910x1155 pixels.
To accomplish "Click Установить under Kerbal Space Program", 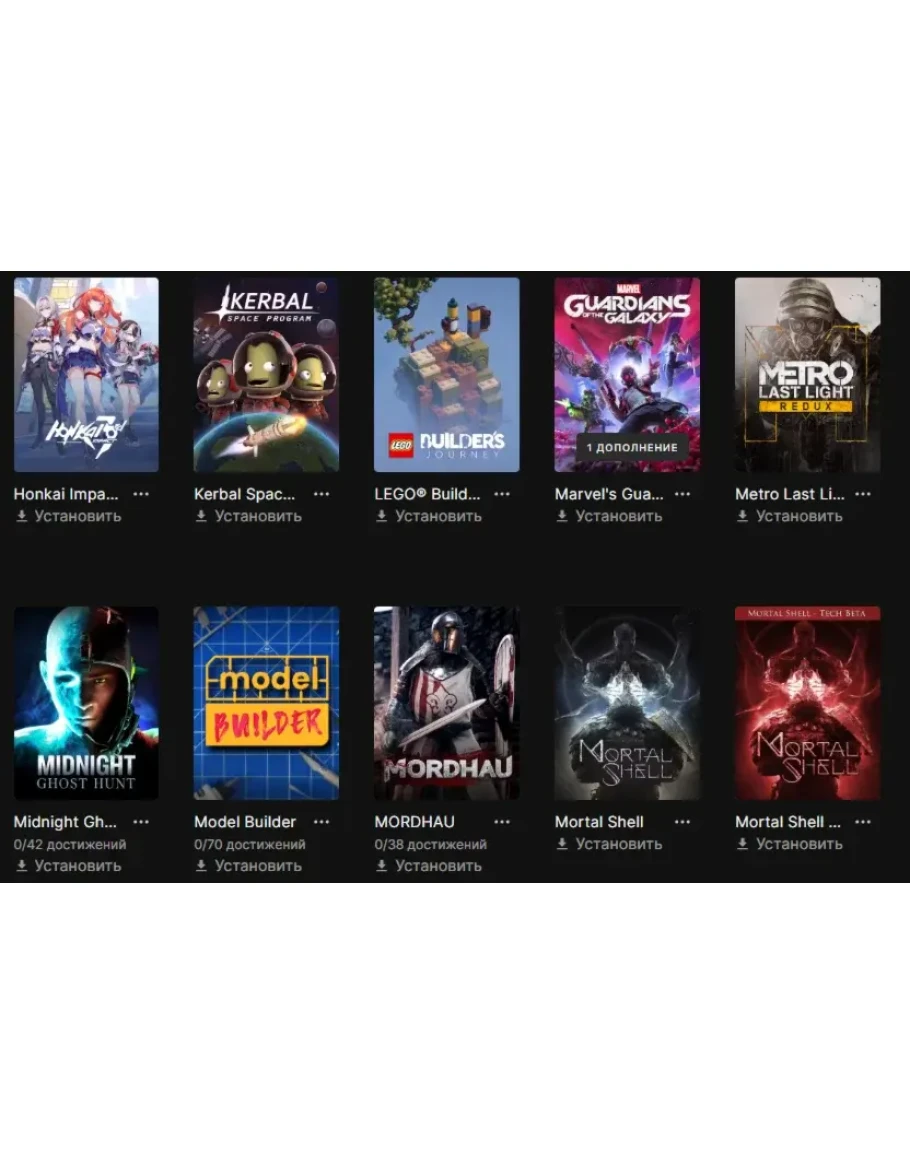I will click(x=249, y=516).
